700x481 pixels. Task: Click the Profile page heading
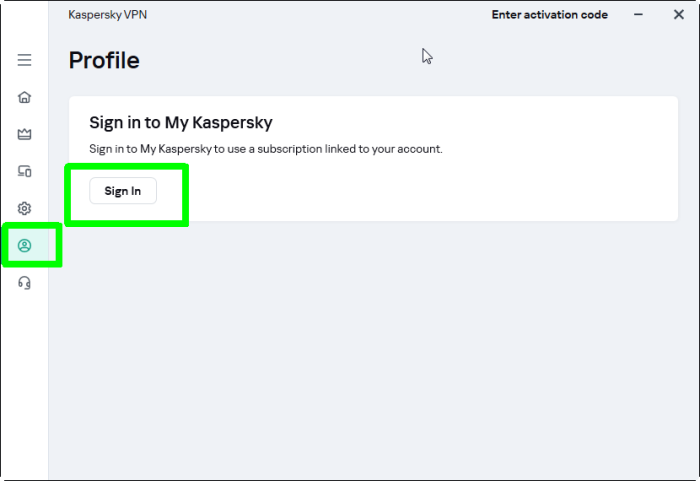104,60
